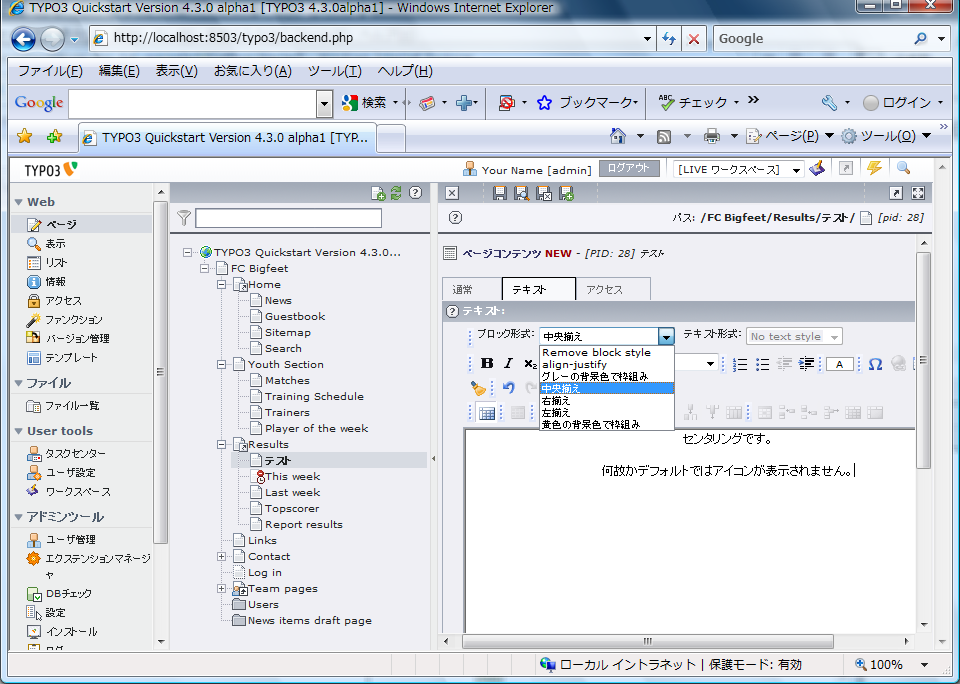This screenshot has height=684, width=960.
Task: Collapse the Web module group
Action: tap(19, 202)
